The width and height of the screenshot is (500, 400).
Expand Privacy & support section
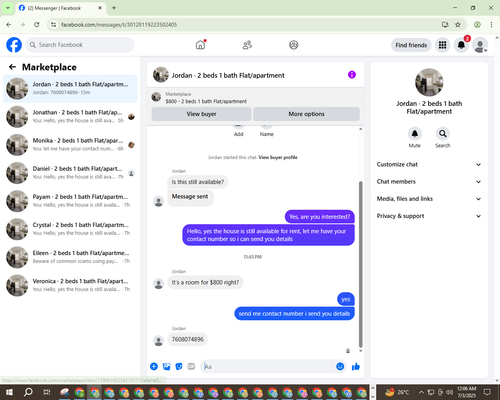[429, 216]
